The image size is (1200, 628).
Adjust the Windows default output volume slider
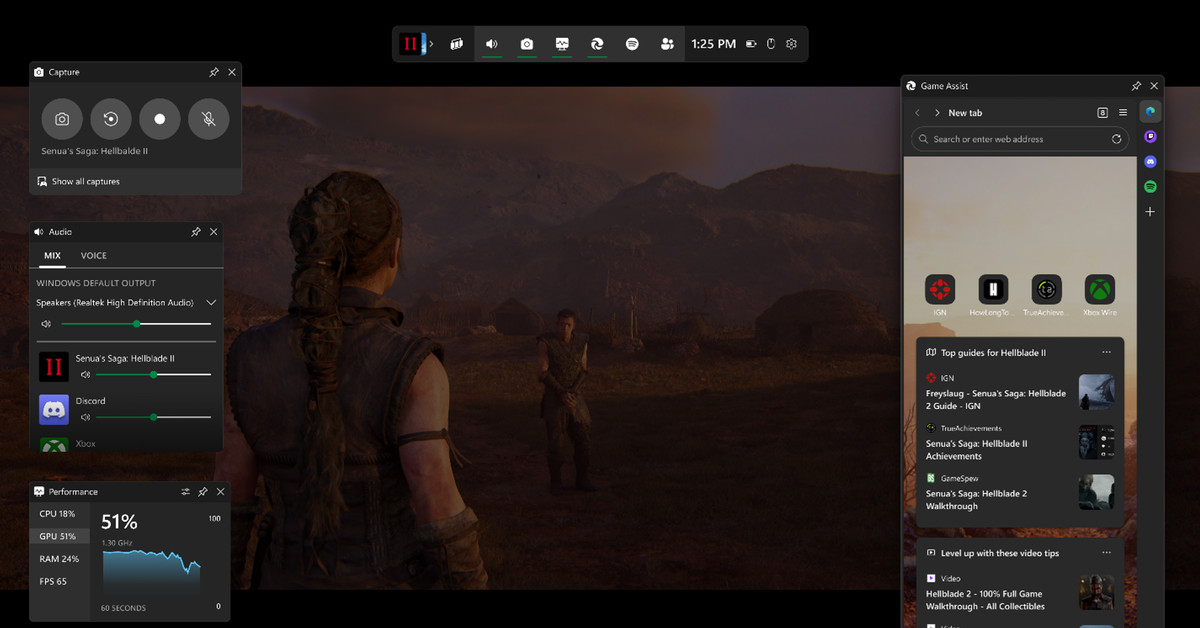[136, 324]
